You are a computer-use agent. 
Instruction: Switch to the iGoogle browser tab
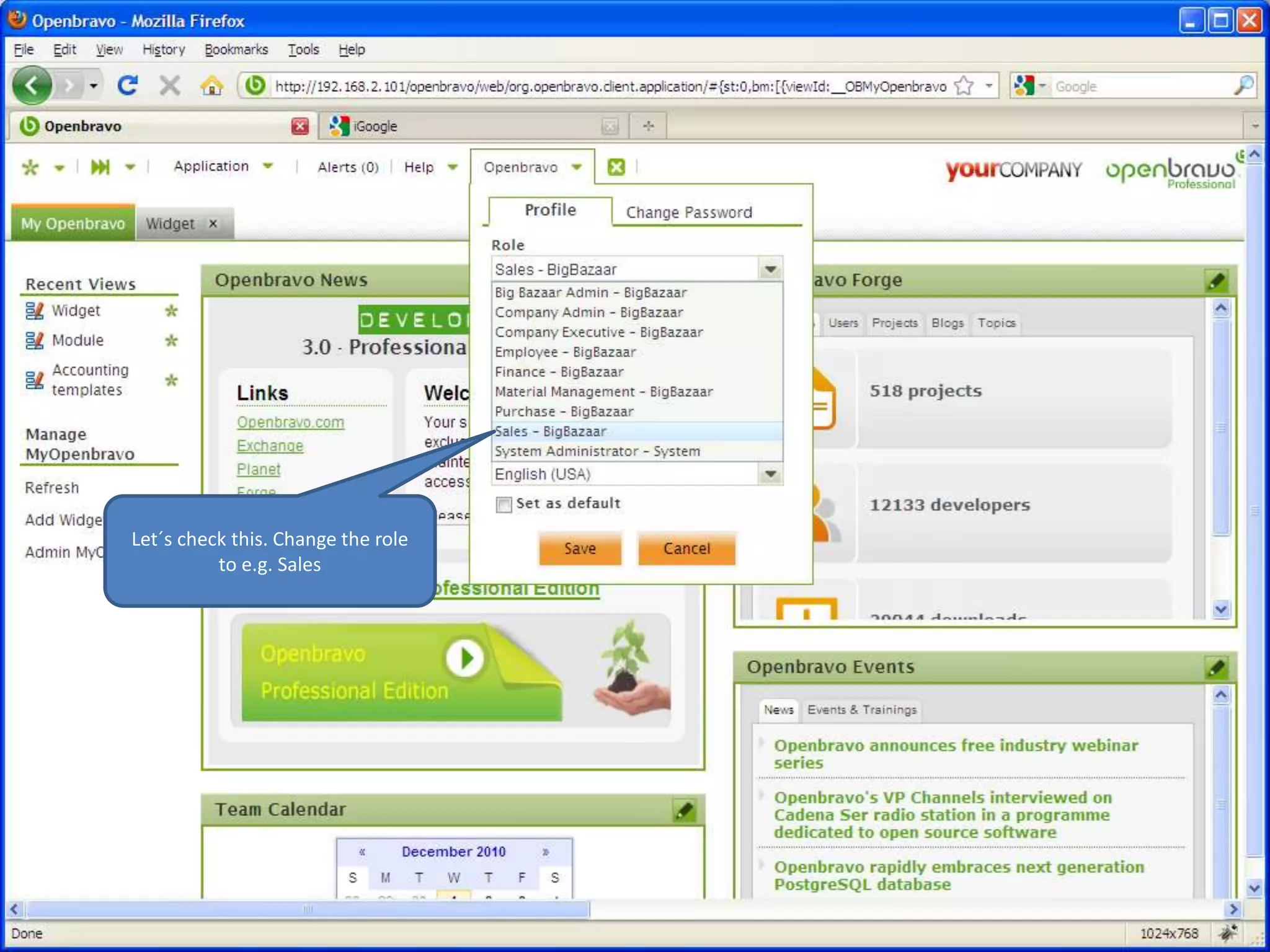click(x=474, y=126)
